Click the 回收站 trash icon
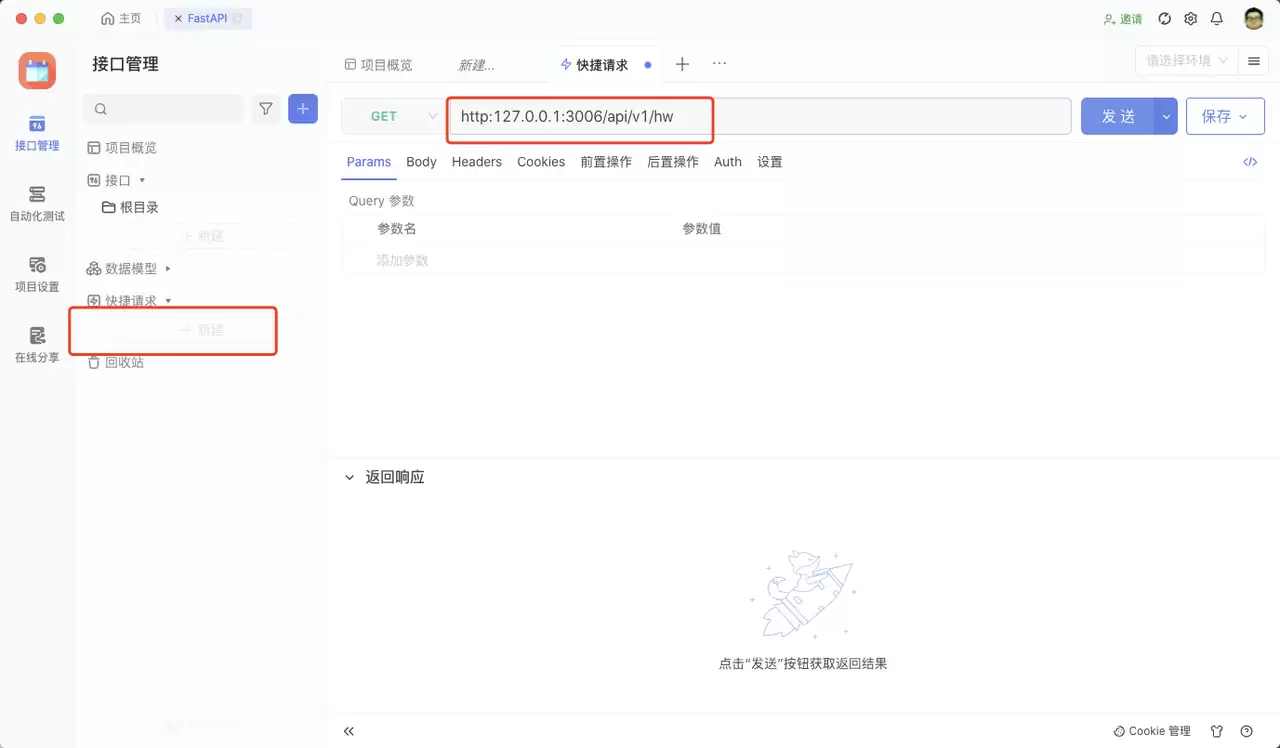This screenshot has width=1280, height=748. click(94, 362)
